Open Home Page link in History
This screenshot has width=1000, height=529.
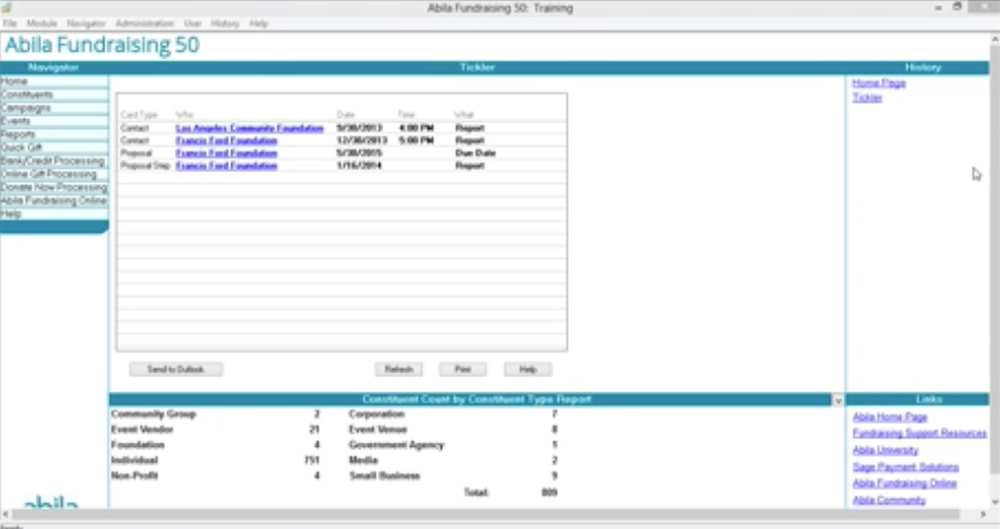[879, 83]
